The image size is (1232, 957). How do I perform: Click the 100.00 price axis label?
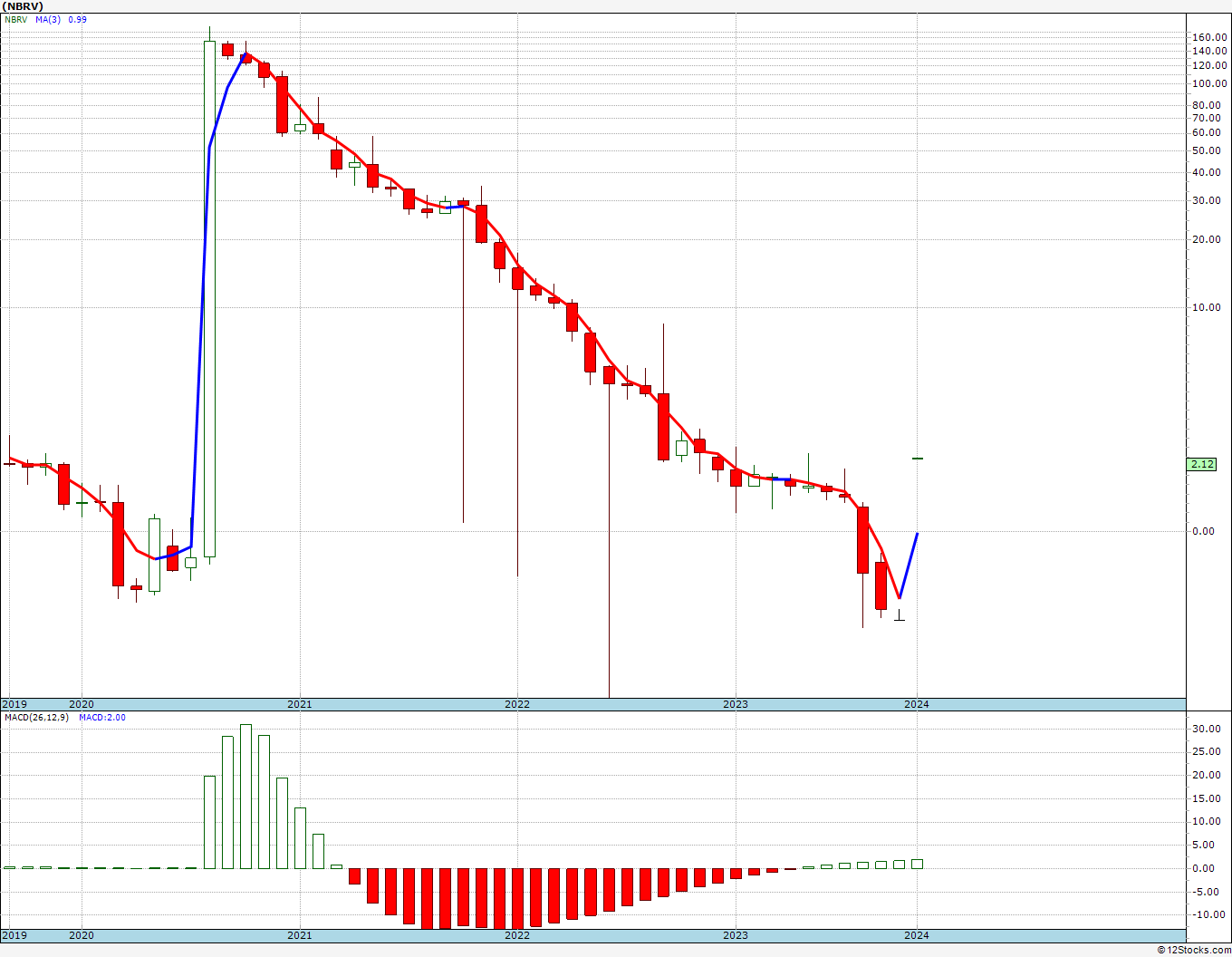1209,83
